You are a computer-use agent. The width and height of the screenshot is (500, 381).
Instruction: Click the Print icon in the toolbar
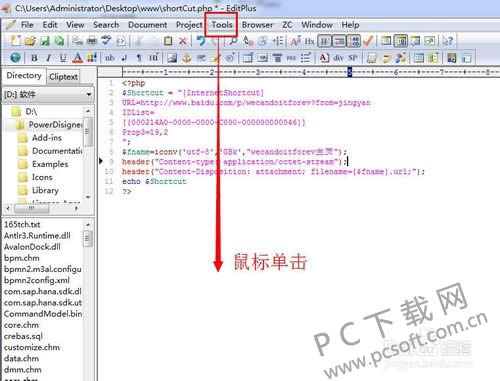92,41
